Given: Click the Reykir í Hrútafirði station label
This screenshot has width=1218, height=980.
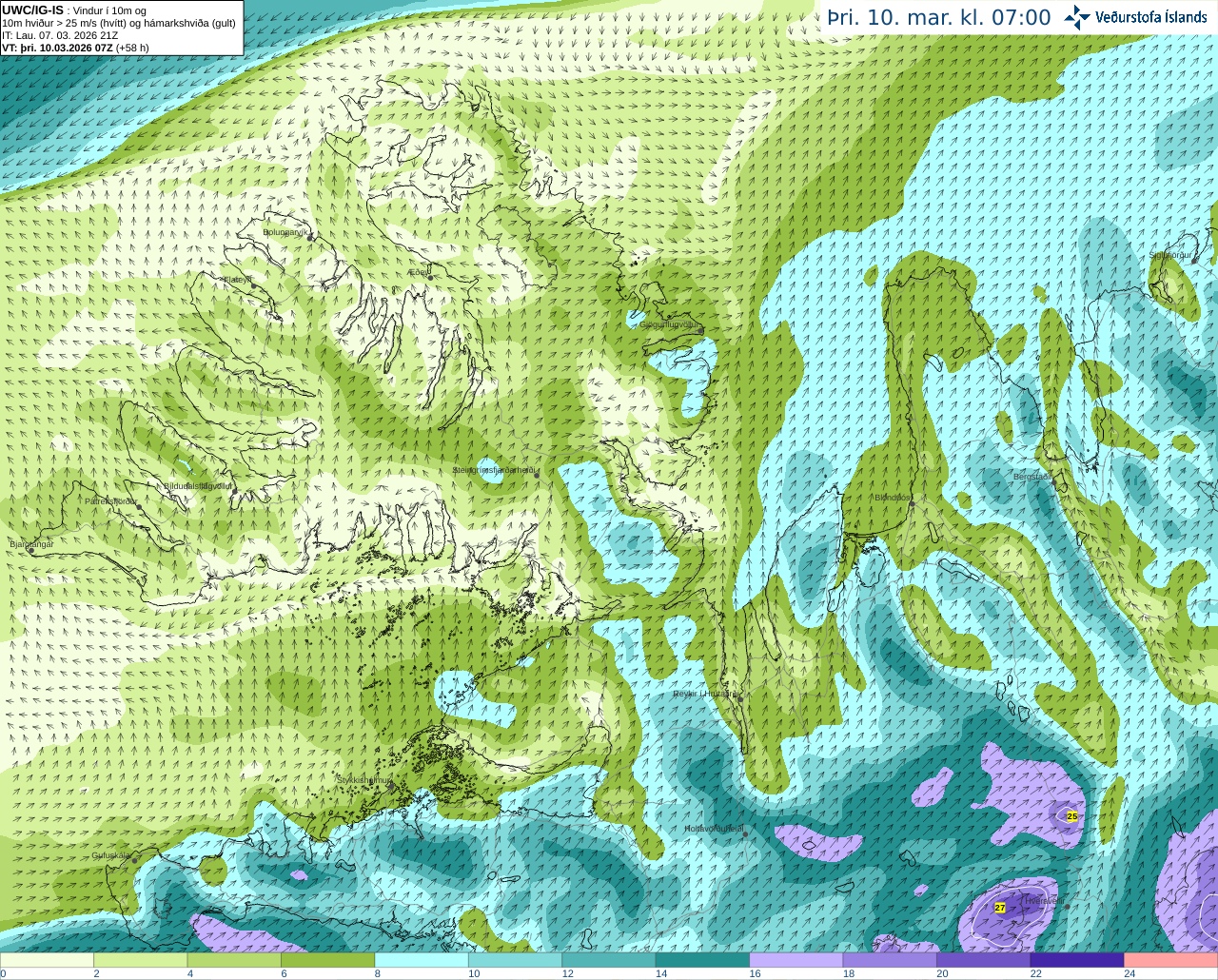Looking at the screenshot, I should (x=706, y=694).
